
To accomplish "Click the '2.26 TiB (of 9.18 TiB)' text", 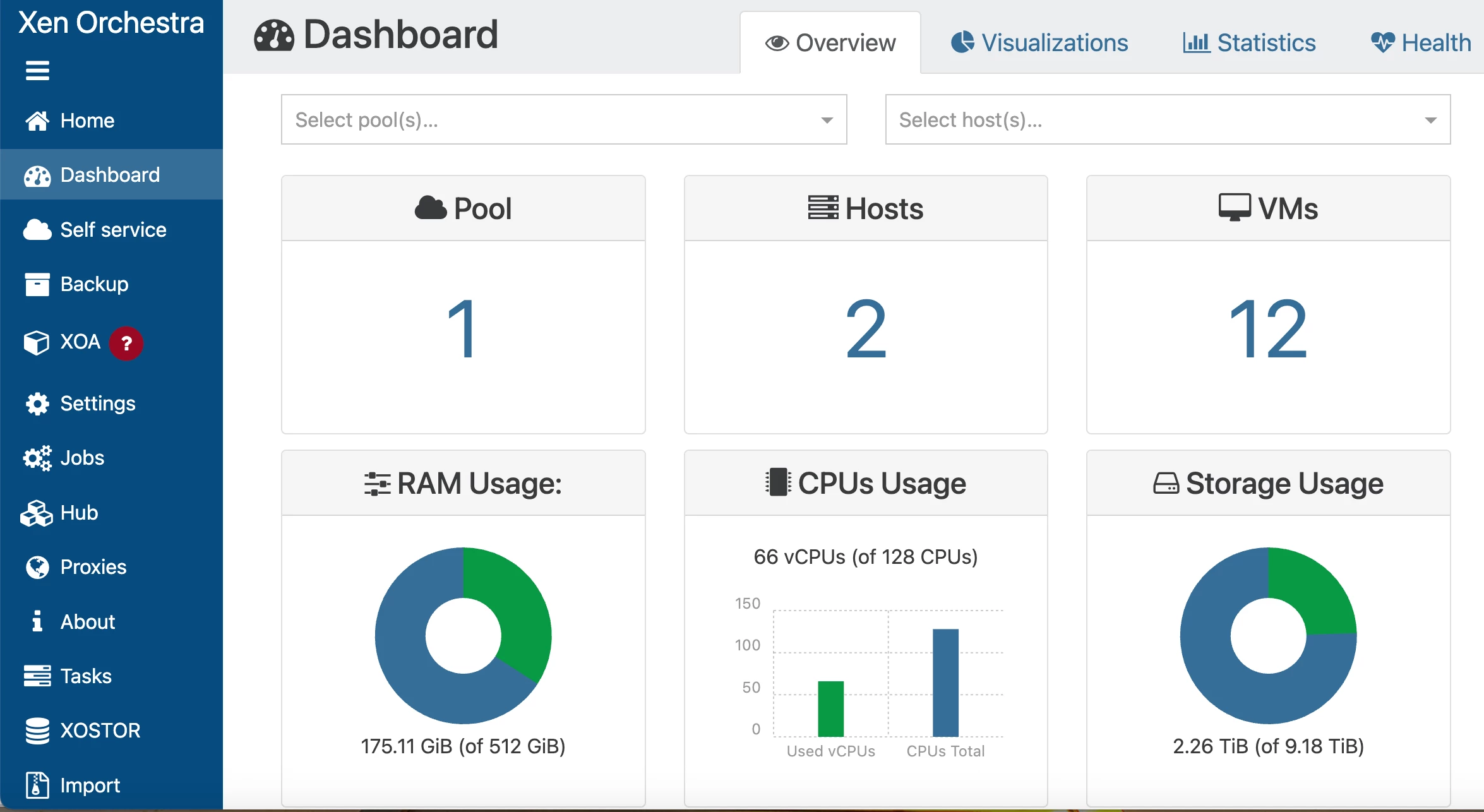I will click(1268, 746).
